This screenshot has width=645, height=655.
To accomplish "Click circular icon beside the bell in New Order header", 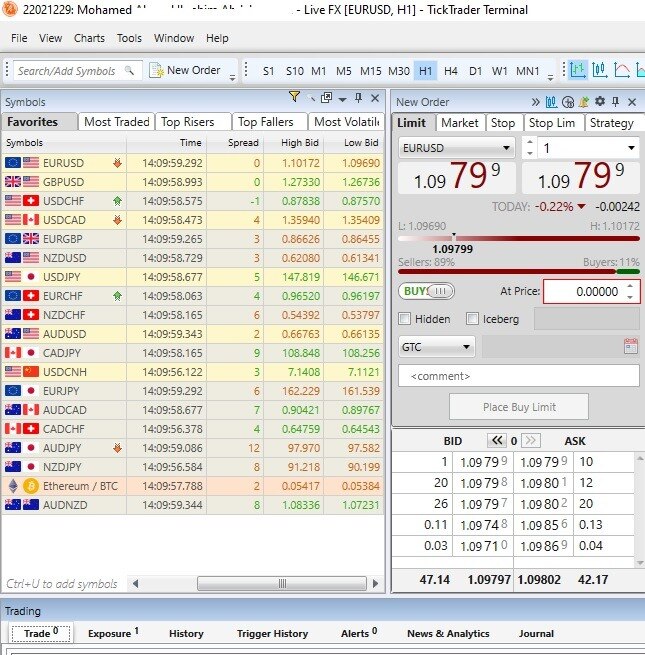I will 568,102.
